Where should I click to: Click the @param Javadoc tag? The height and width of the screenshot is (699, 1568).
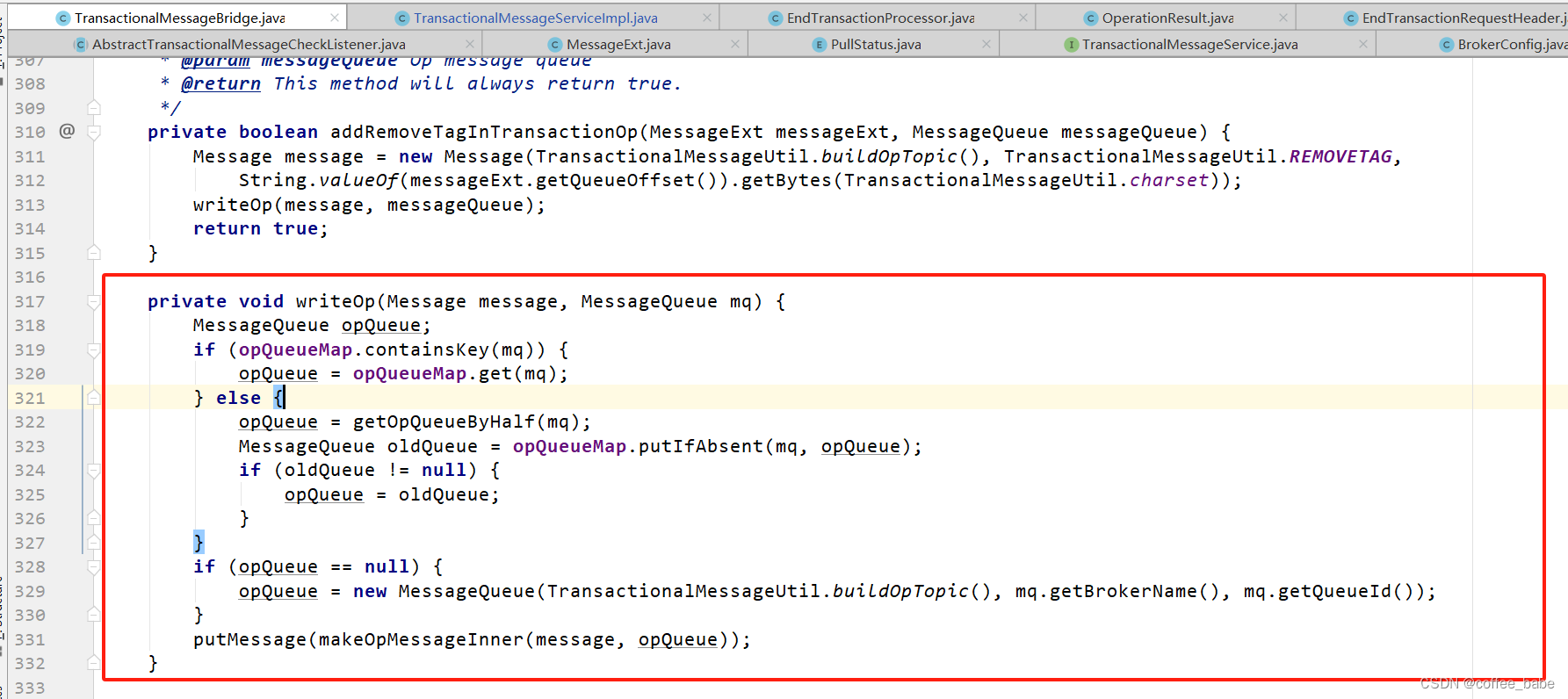click(x=215, y=62)
